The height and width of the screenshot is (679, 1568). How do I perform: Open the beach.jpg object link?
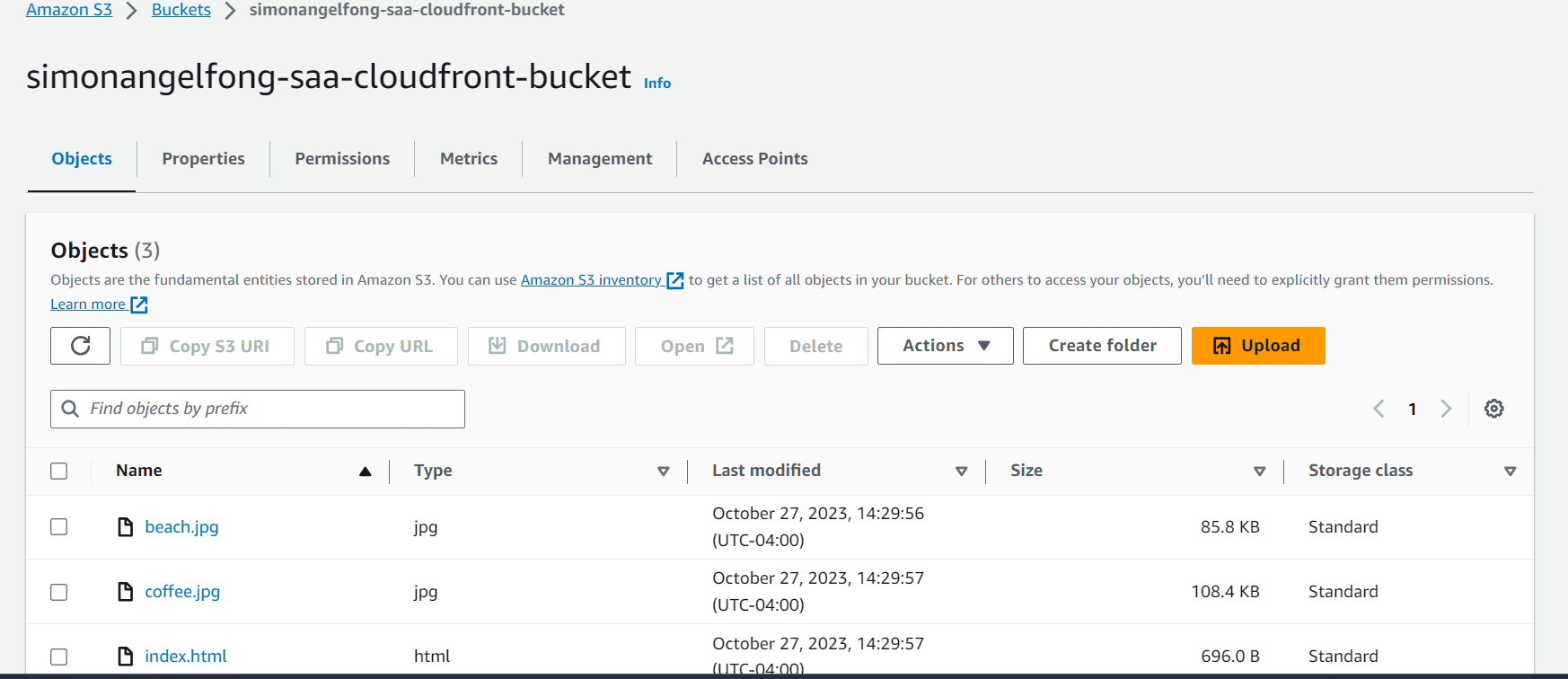click(181, 527)
